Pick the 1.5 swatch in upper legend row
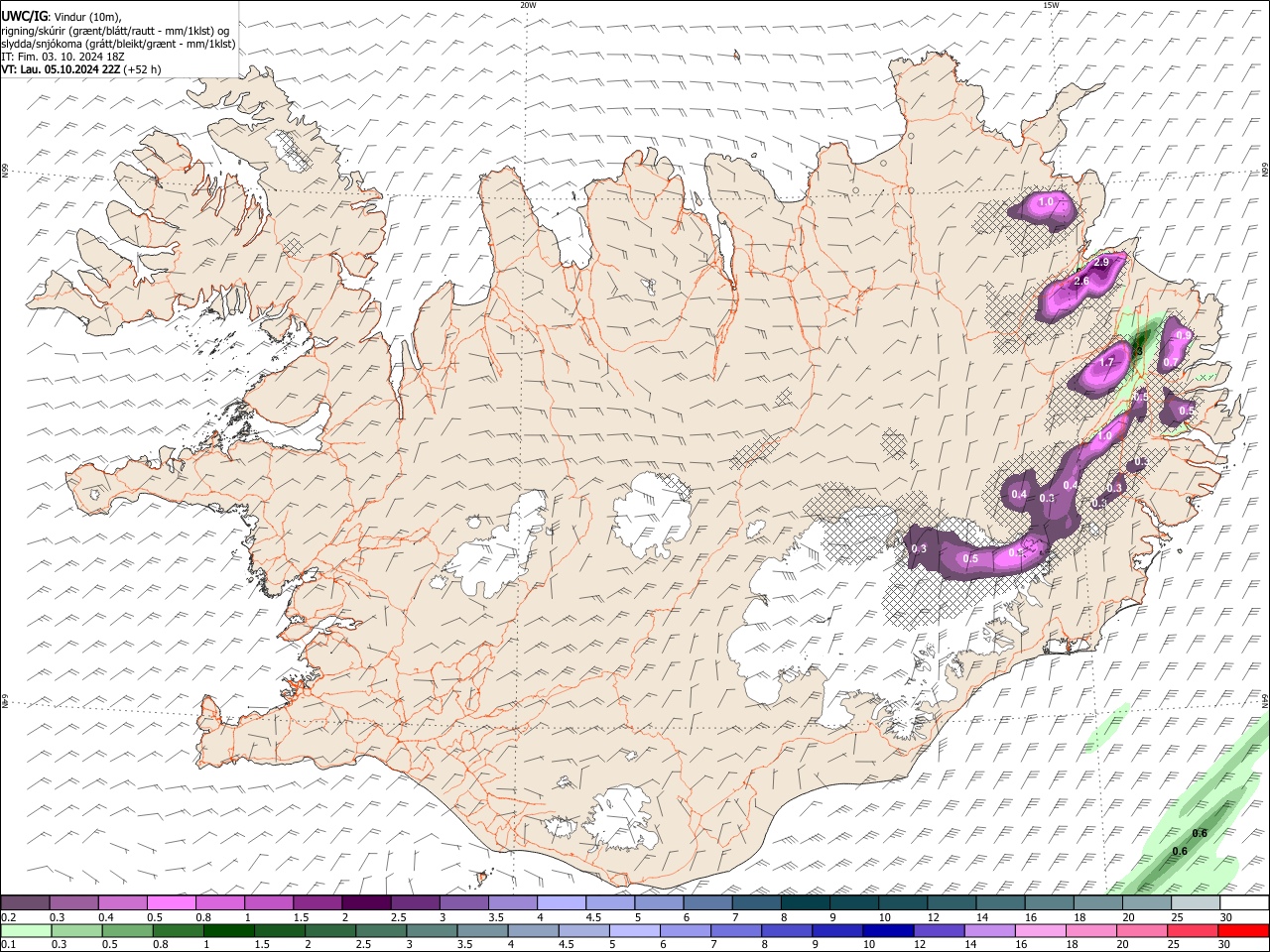This screenshot has height=952, width=1270. tap(317, 902)
